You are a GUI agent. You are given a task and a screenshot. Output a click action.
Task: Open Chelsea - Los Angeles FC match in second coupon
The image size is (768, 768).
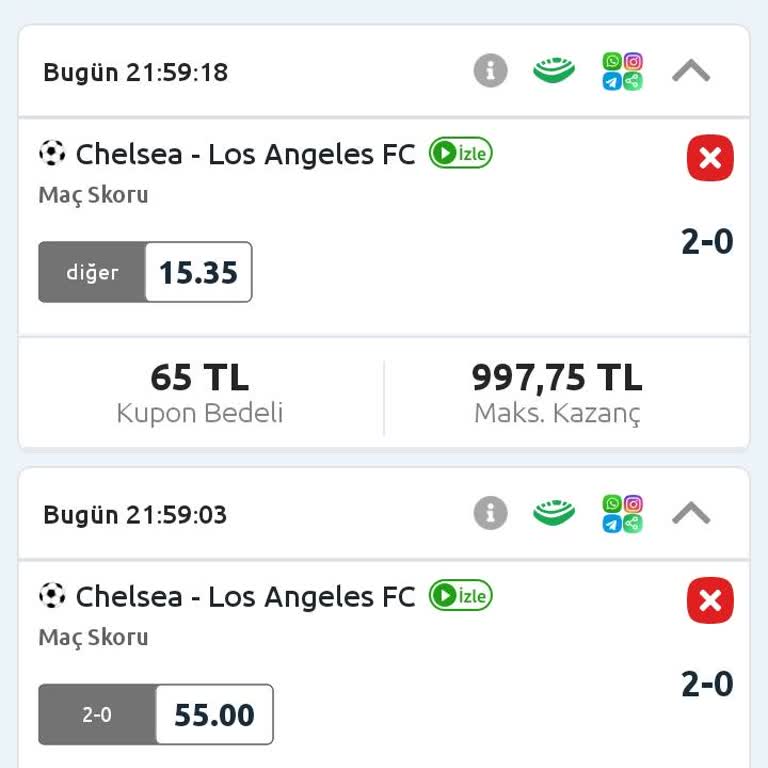[244, 597]
